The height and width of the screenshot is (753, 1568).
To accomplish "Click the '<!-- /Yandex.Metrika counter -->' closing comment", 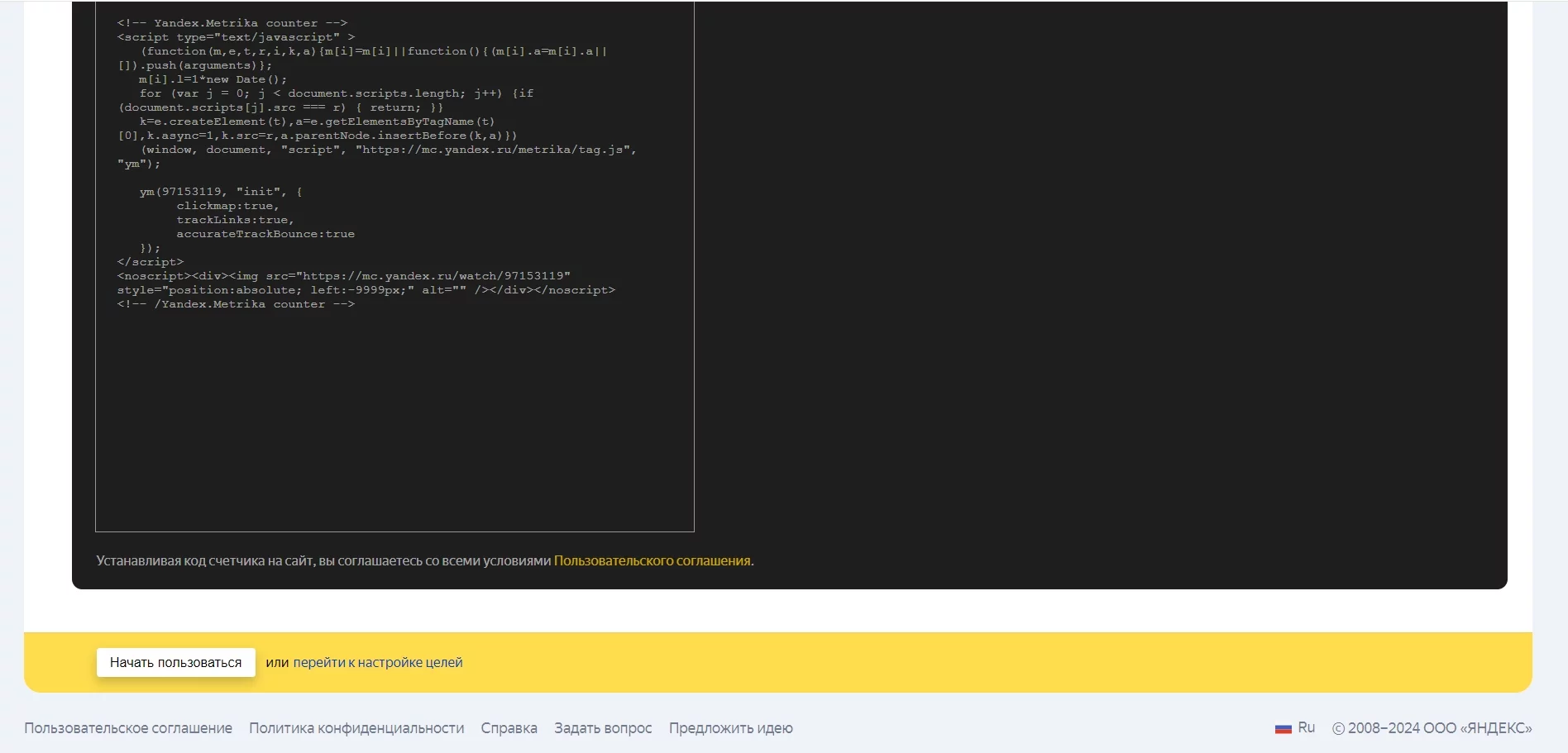I will (x=236, y=304).
